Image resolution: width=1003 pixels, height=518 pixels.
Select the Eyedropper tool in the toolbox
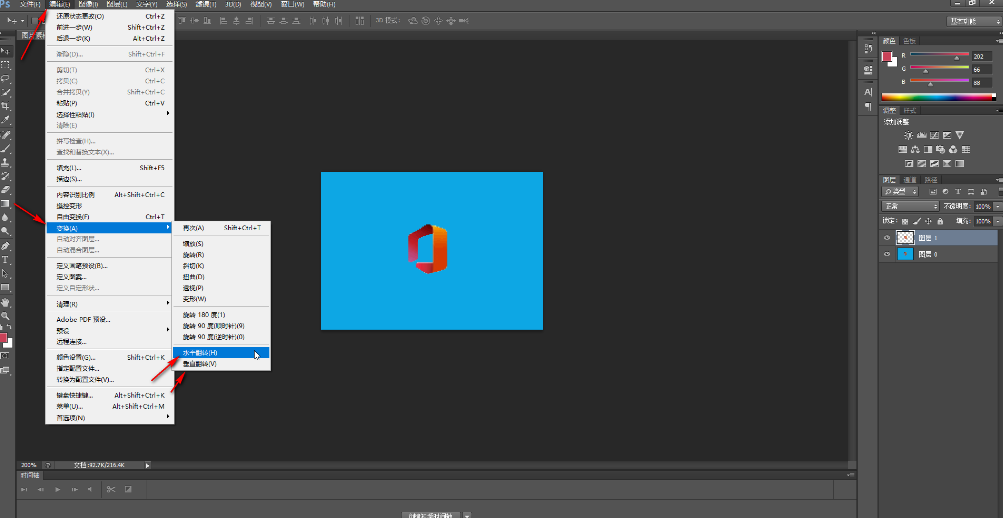coord(6,119)
